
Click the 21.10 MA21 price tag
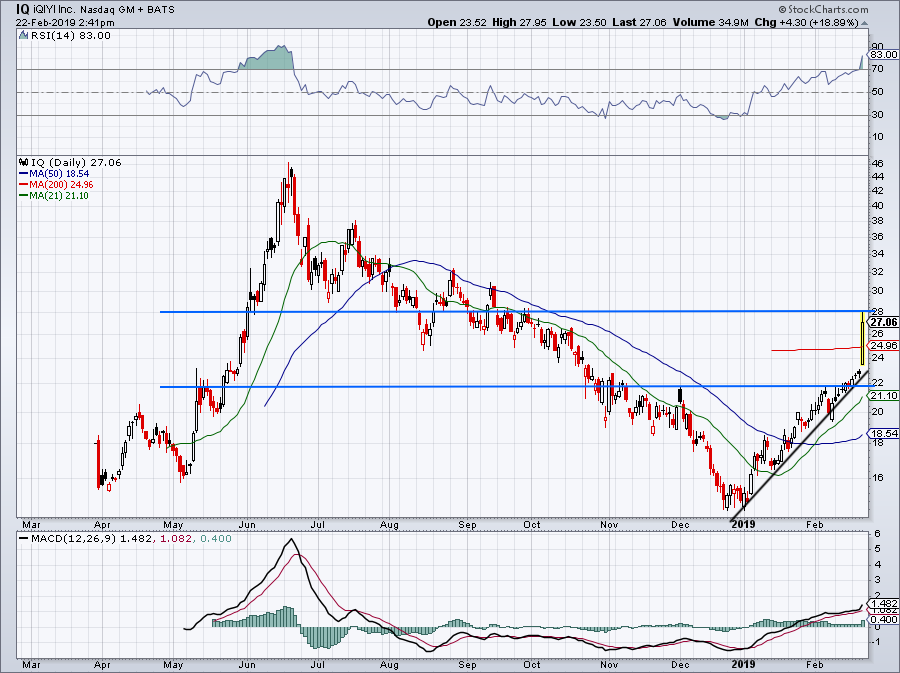(x=884, y=395)
